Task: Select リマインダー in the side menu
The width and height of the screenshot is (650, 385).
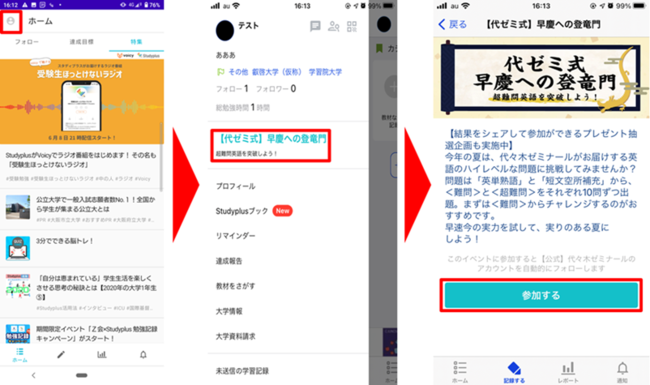Action: 235,236
